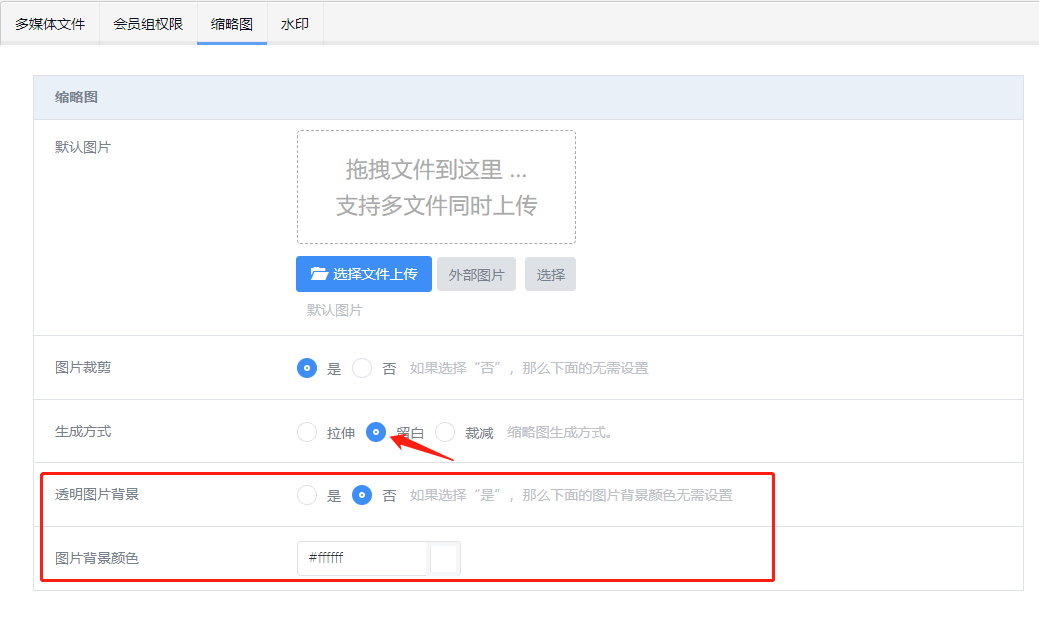
Task: Click the 默认图片 field label
Action: pos(83,147)
